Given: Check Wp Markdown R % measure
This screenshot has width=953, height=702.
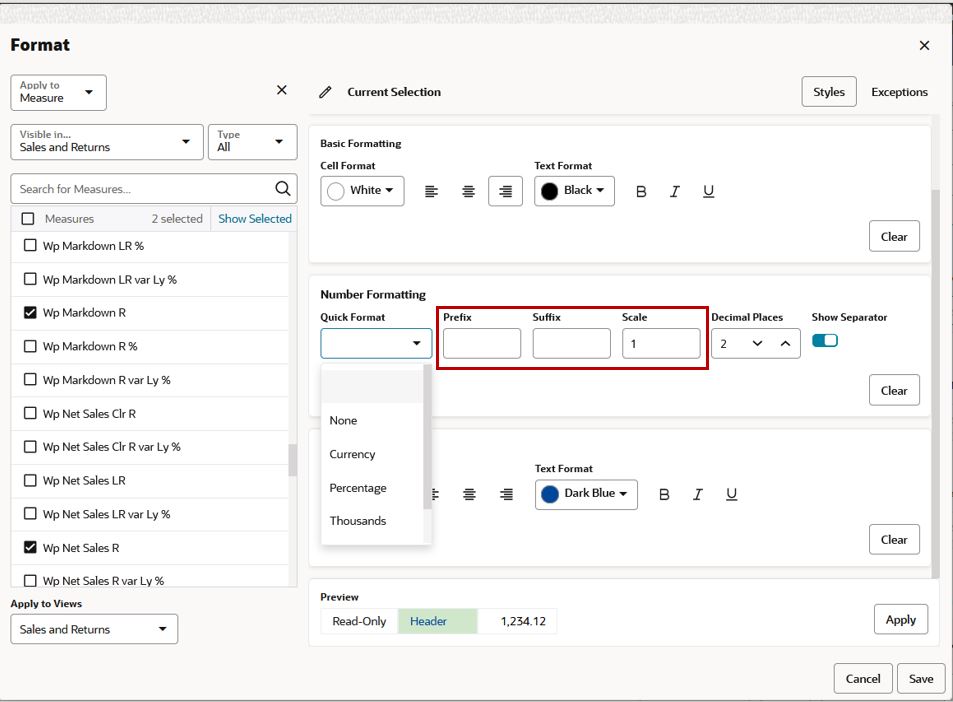Looking at the screenshot, I should [x=30, y=346].
